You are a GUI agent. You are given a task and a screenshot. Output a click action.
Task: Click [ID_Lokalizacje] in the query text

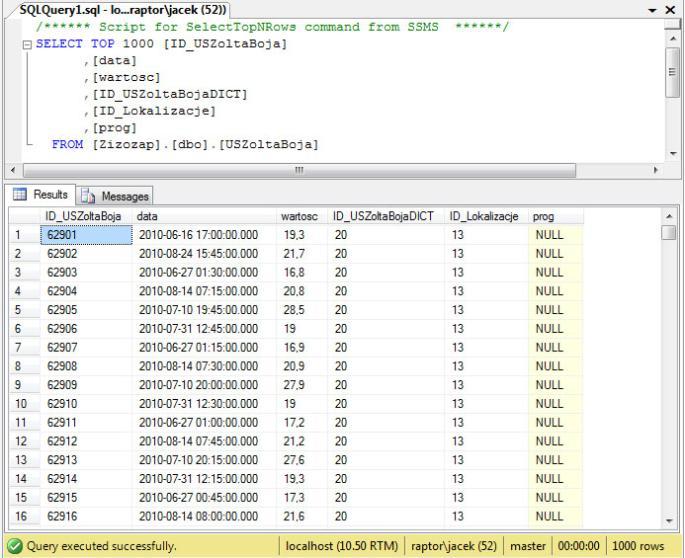(x=154, y=111)
